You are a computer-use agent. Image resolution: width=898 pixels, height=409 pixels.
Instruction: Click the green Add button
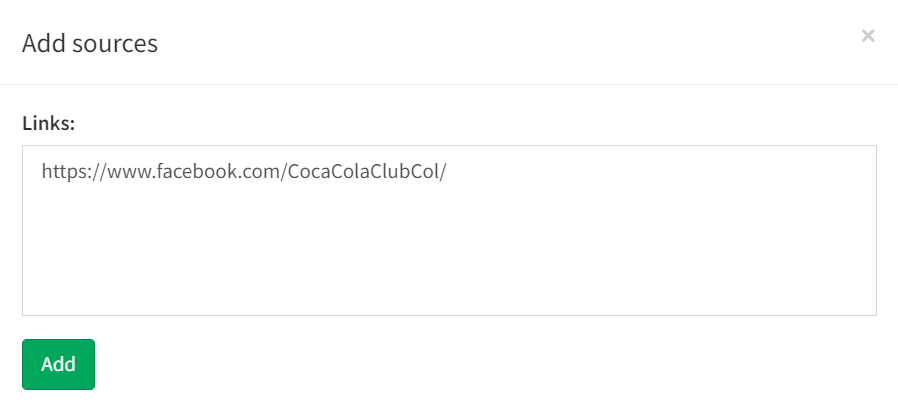[58, 364]
